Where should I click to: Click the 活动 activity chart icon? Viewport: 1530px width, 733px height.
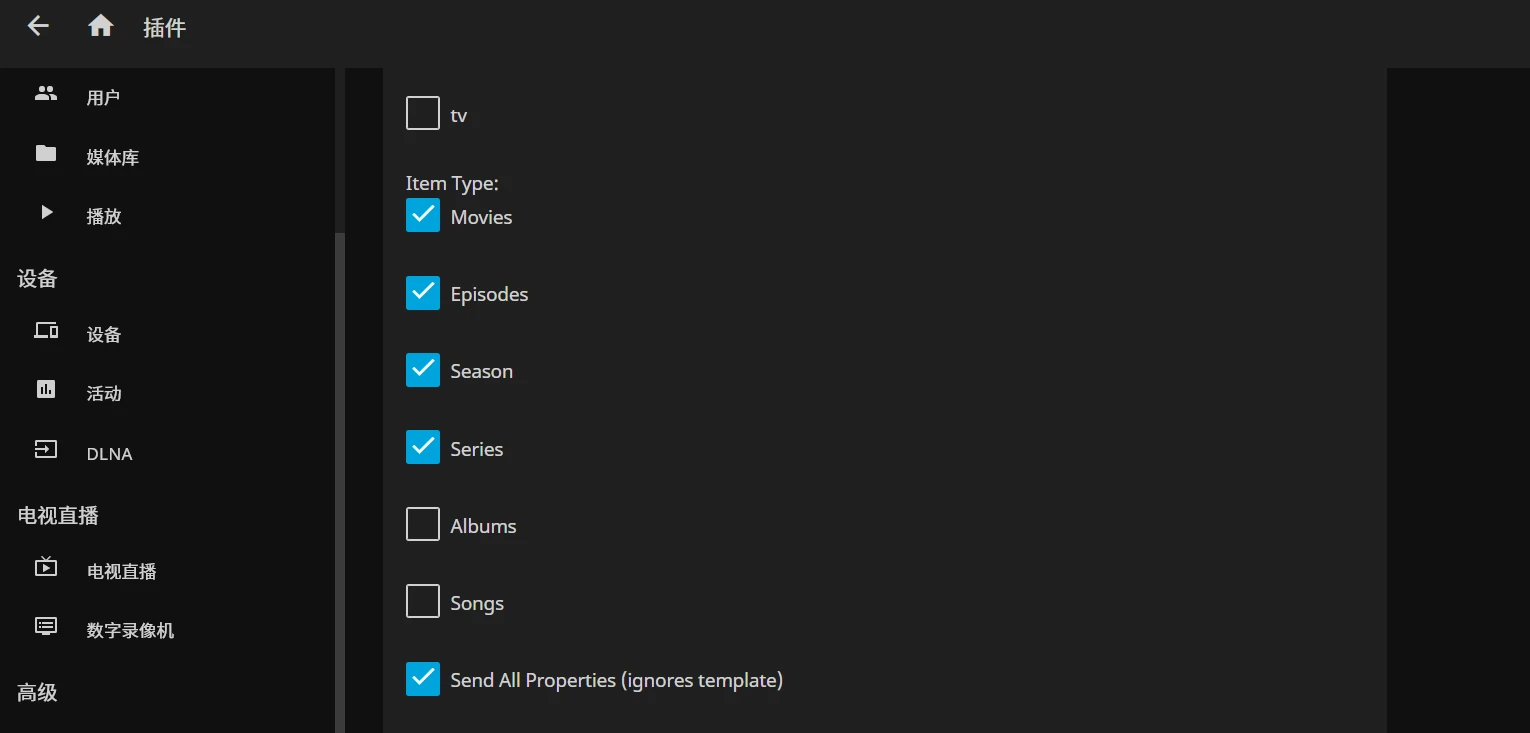point(46,390)
